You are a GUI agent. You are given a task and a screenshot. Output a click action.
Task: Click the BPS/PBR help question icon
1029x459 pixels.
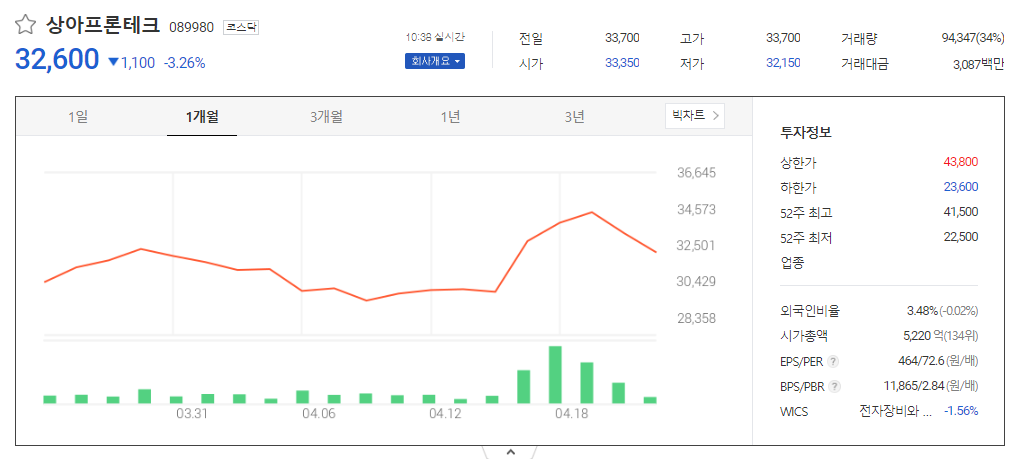[x=834, y=386]
